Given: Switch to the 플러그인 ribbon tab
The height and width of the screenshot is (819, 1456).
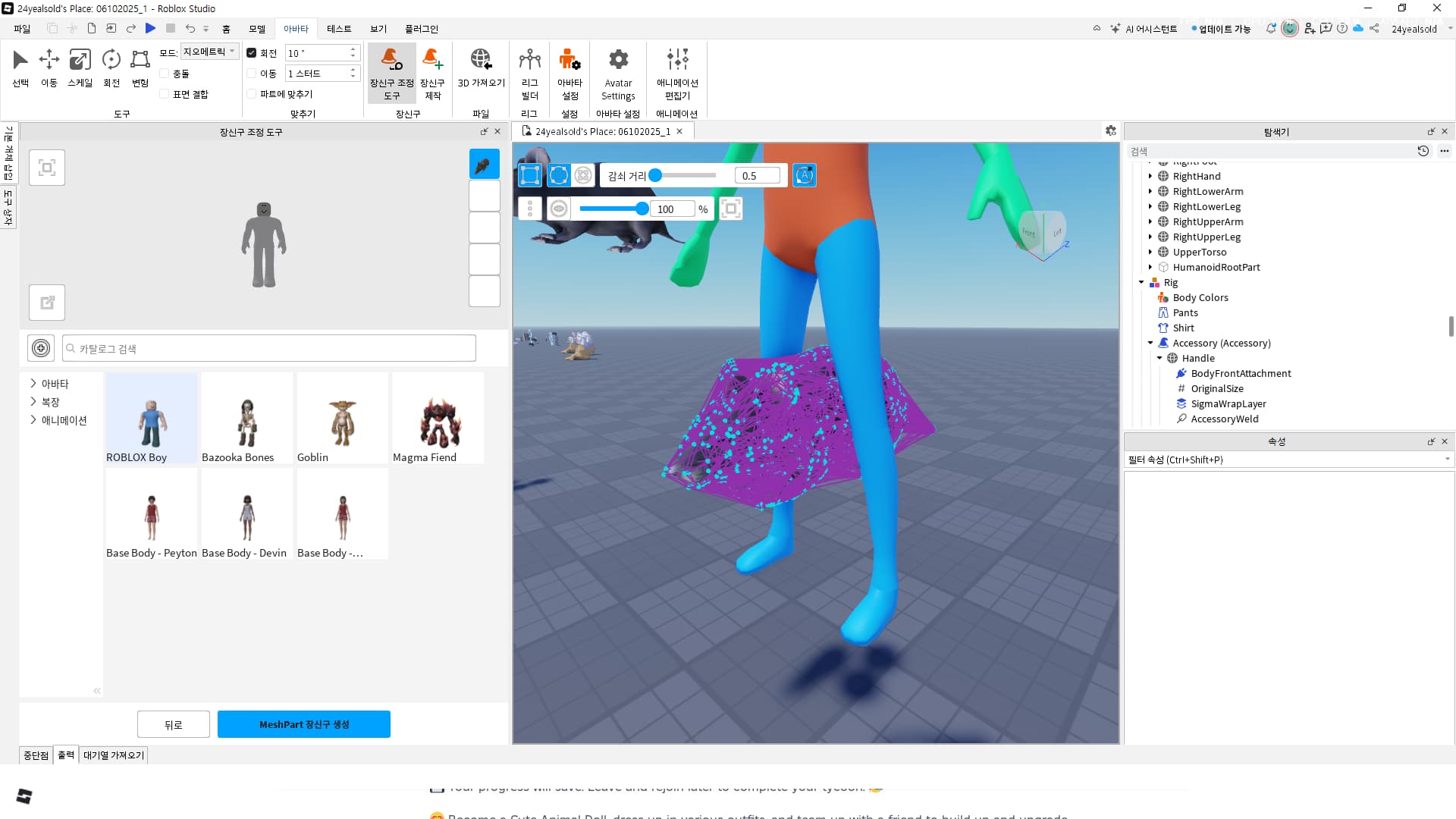Looking at the screenshot, I should (x=422, y=29).
